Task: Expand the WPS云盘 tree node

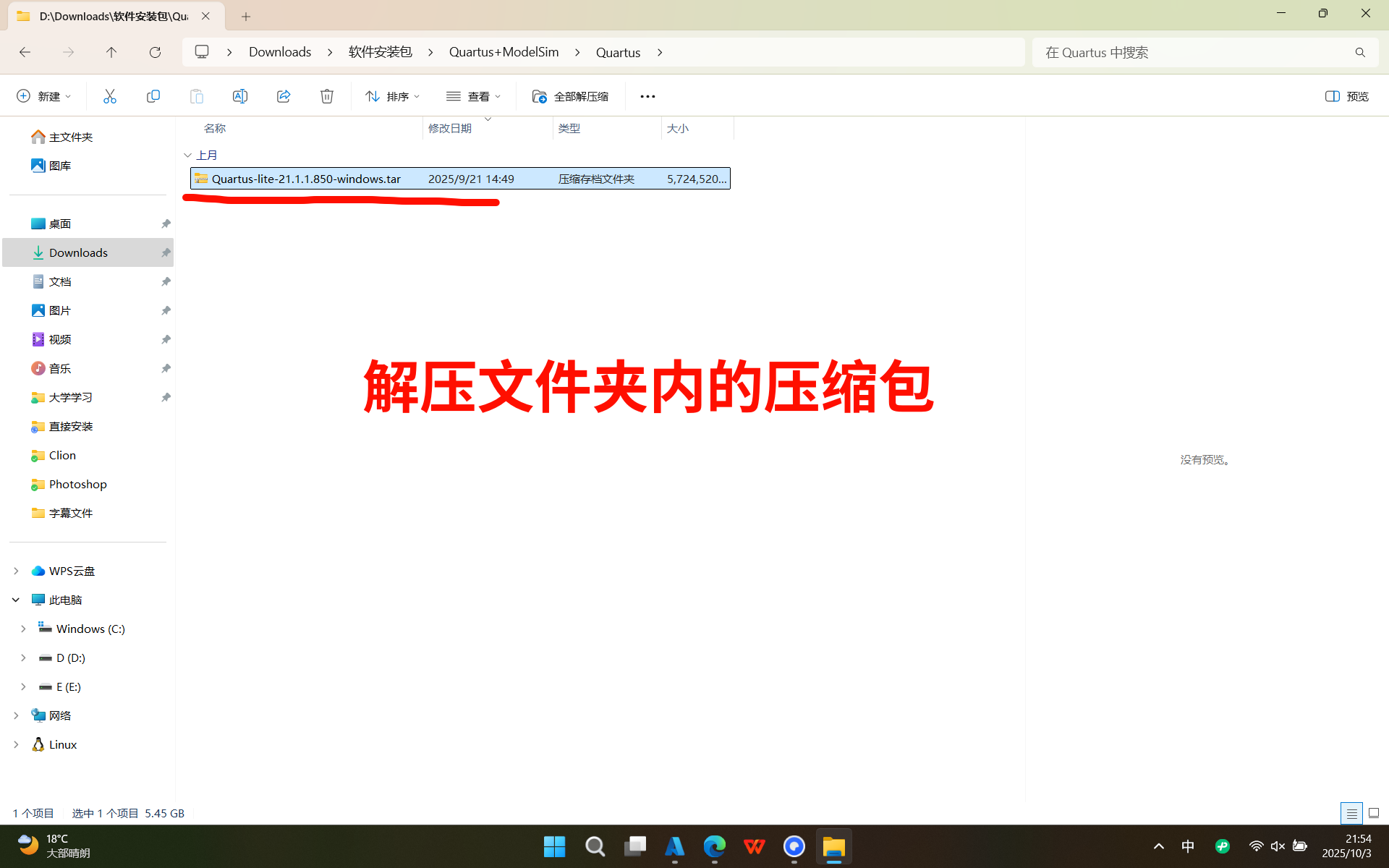Action: [x=16, y=571]
